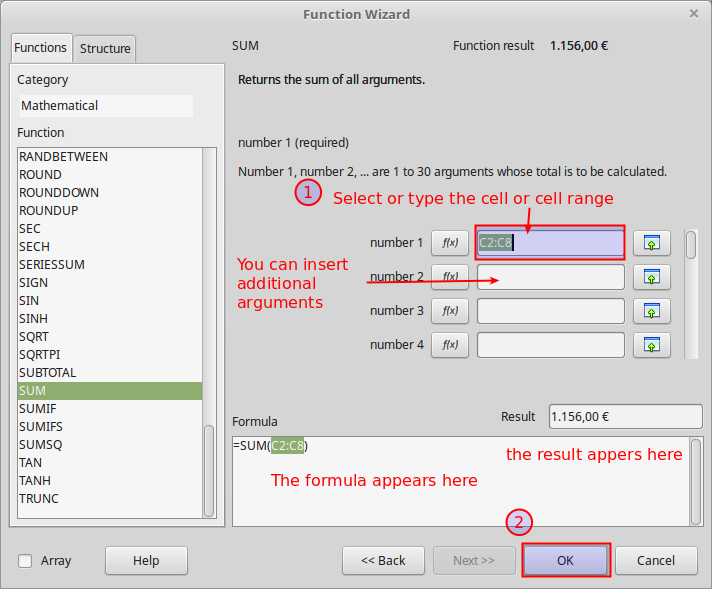Click shrink icon beside number 2 field
712x589 pixels.
coord(652,277)
